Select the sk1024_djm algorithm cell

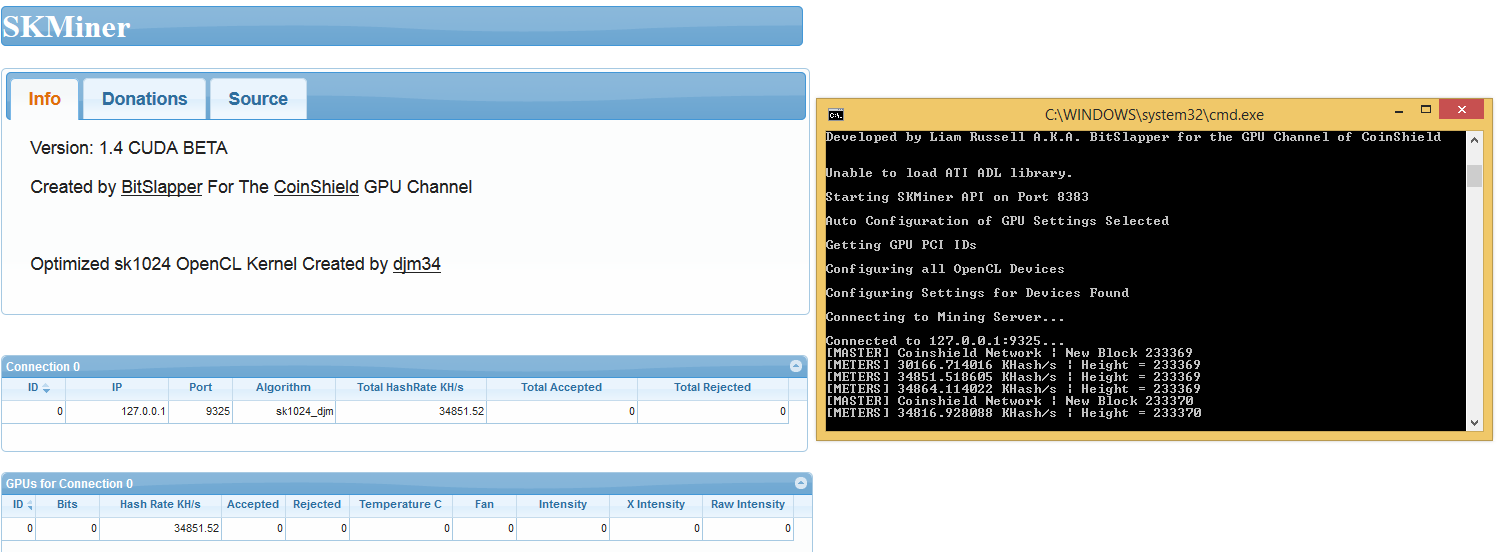[x=284, y=411]
